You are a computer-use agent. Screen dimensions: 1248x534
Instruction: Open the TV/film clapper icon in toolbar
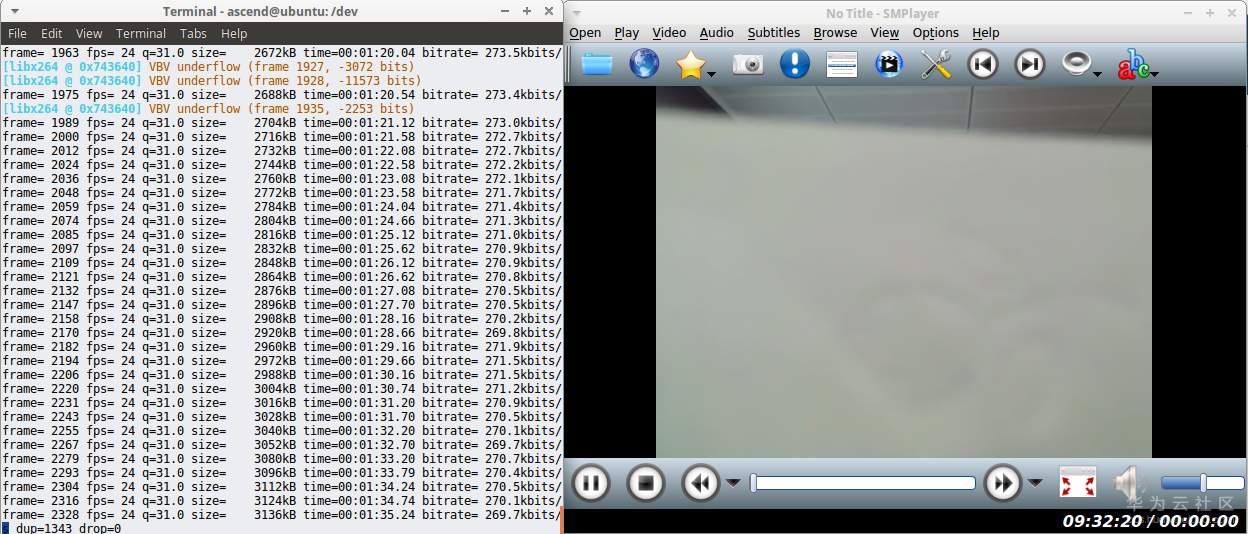889,64
